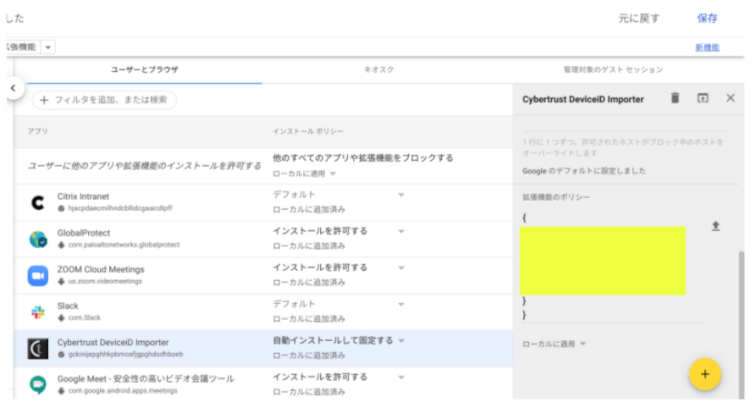Switch to the キオスク tab
Image resolution: width=750 pixels, height=408 pixels.
click(x=379, y=70)
